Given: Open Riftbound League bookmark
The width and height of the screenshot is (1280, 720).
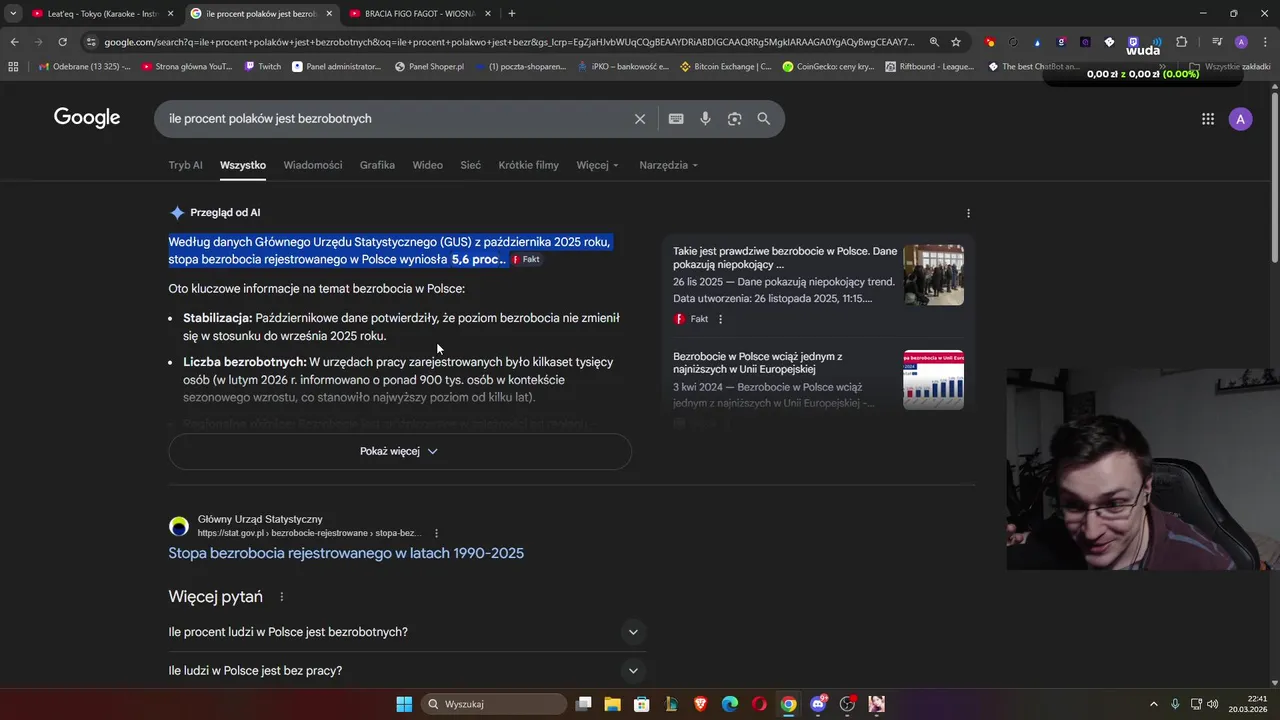Looking at the screenshot, I should 929,66.
